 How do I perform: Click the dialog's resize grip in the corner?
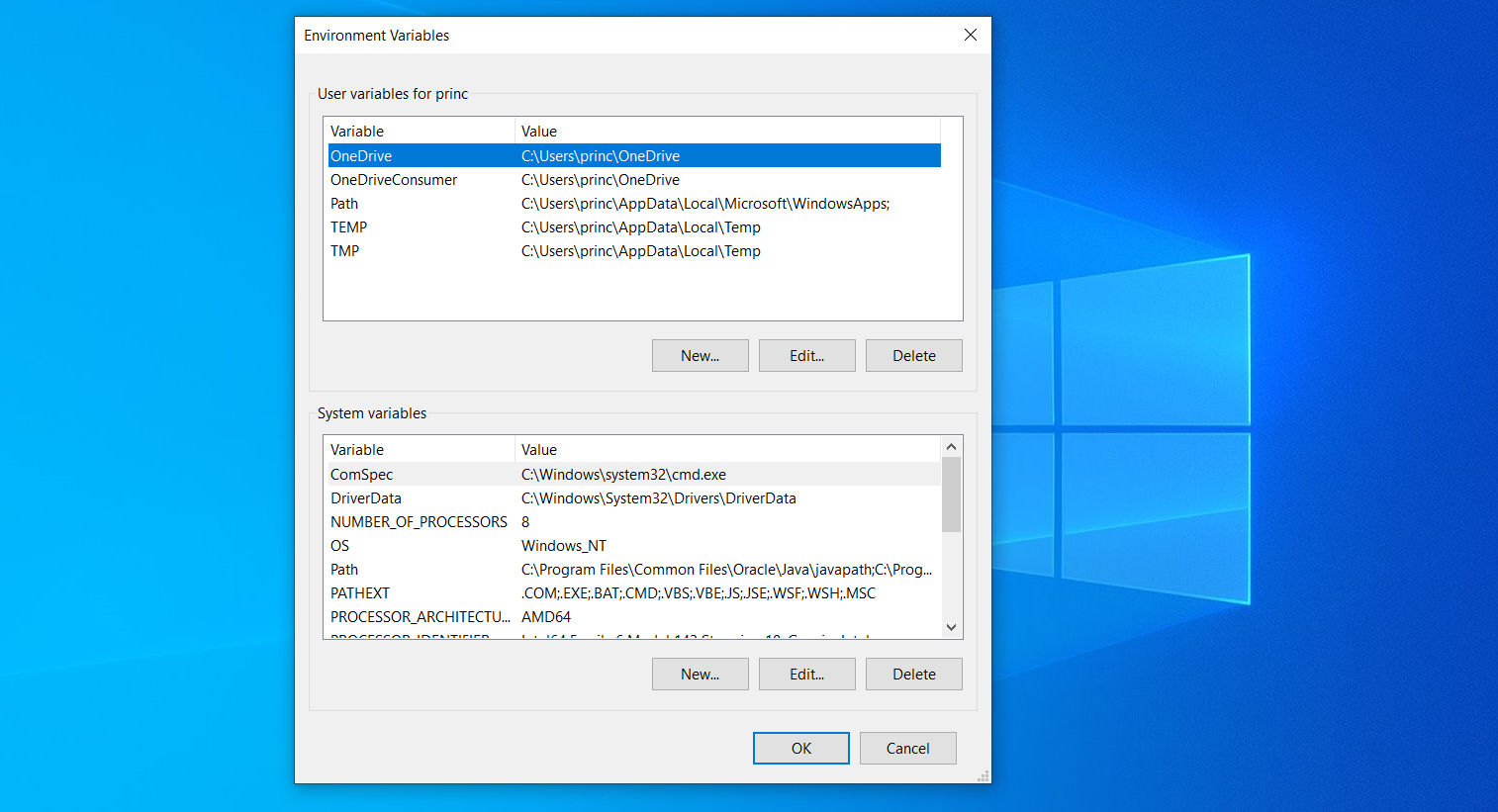983,776
